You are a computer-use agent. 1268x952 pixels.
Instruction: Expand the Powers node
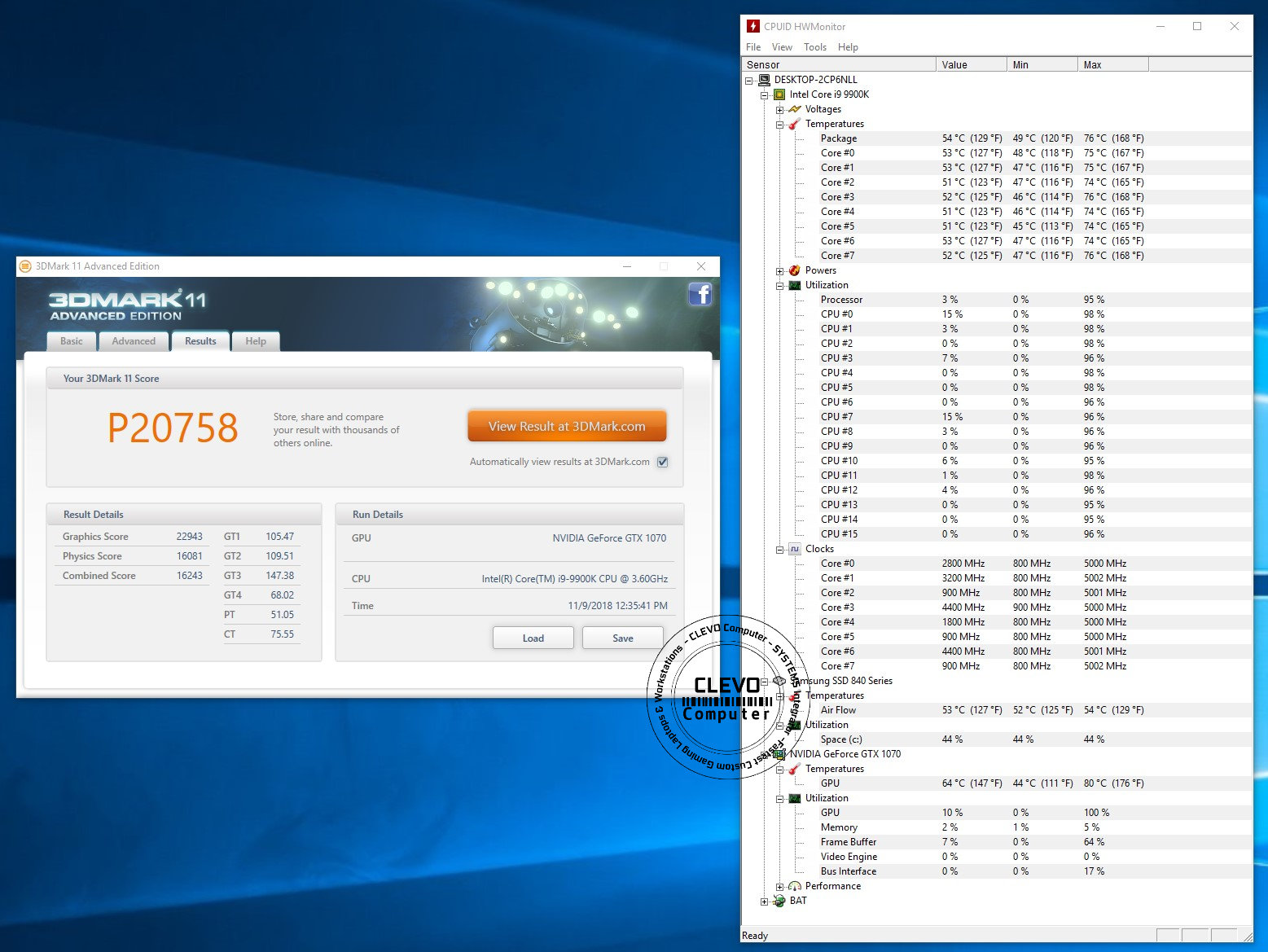pos(780,270)
